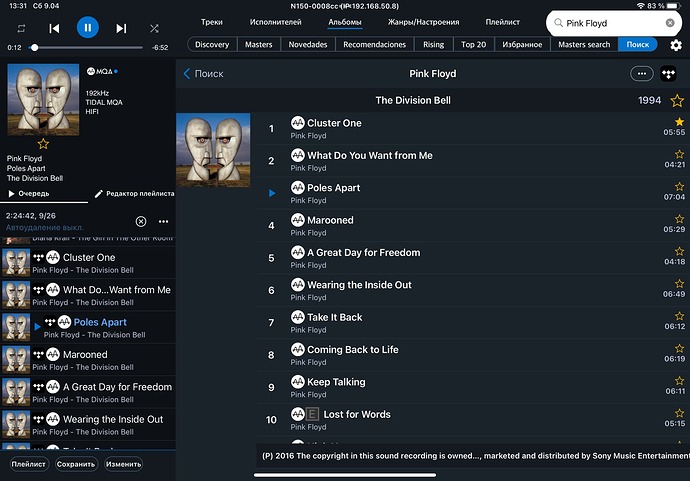This screenshot has width=690, height=481.
Task: Favorite A Great Day for Freedom star
Action: coord(679,251)
